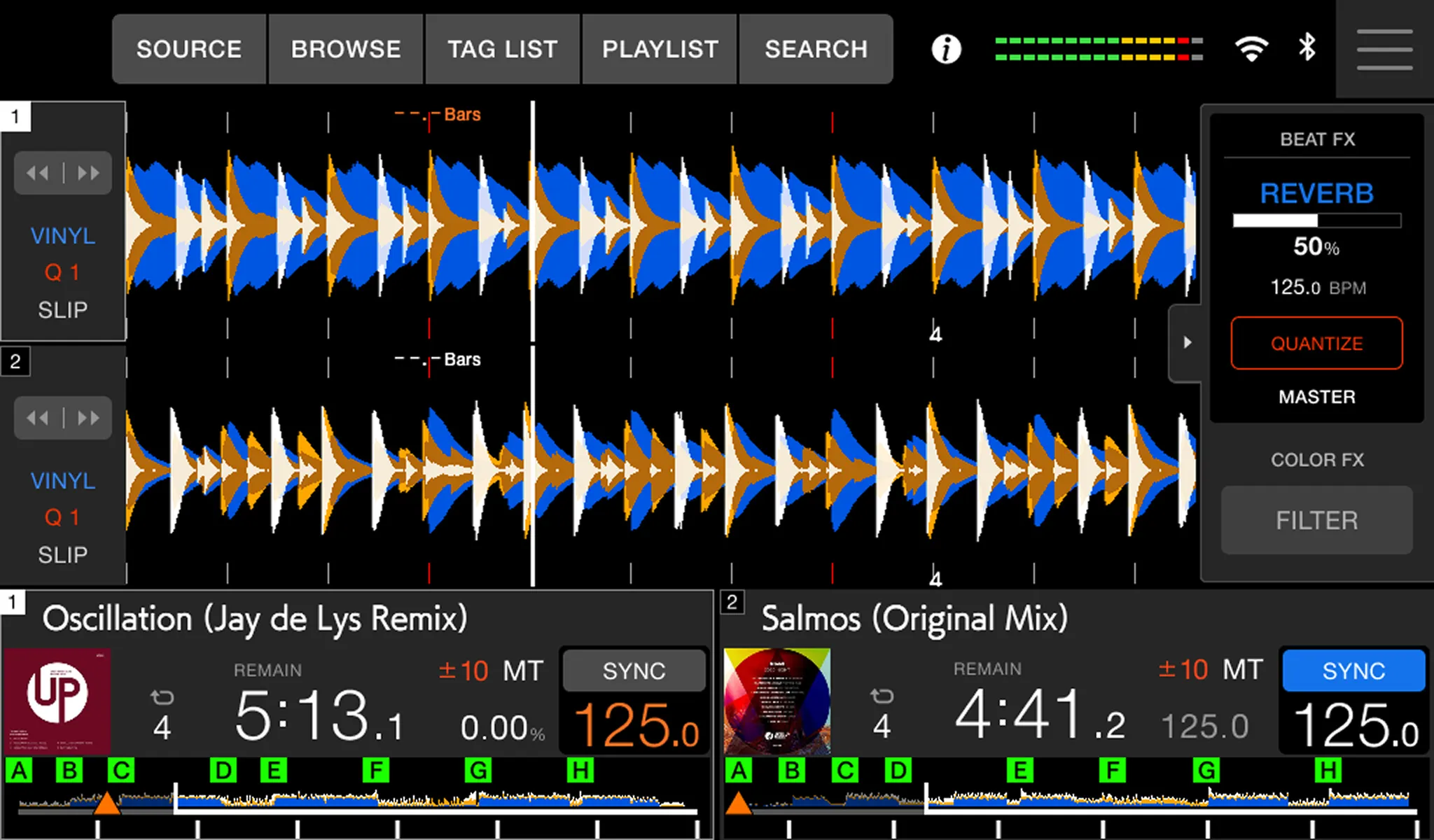This screenshot has width=1434, height=840.
Task: Open the SEARCH tab
Action: coord(816,49)
